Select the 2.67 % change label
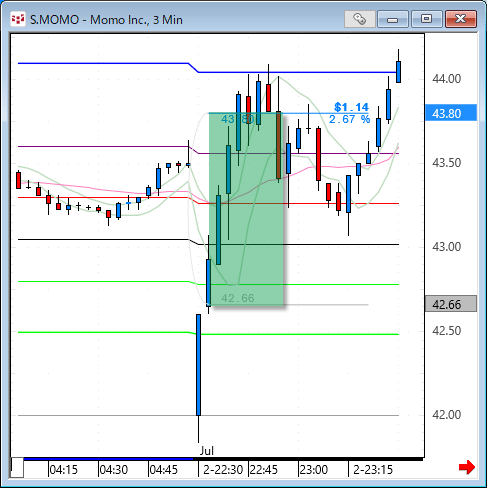The height and width of the screenshot is (488, 487). (x=349, y=119)
